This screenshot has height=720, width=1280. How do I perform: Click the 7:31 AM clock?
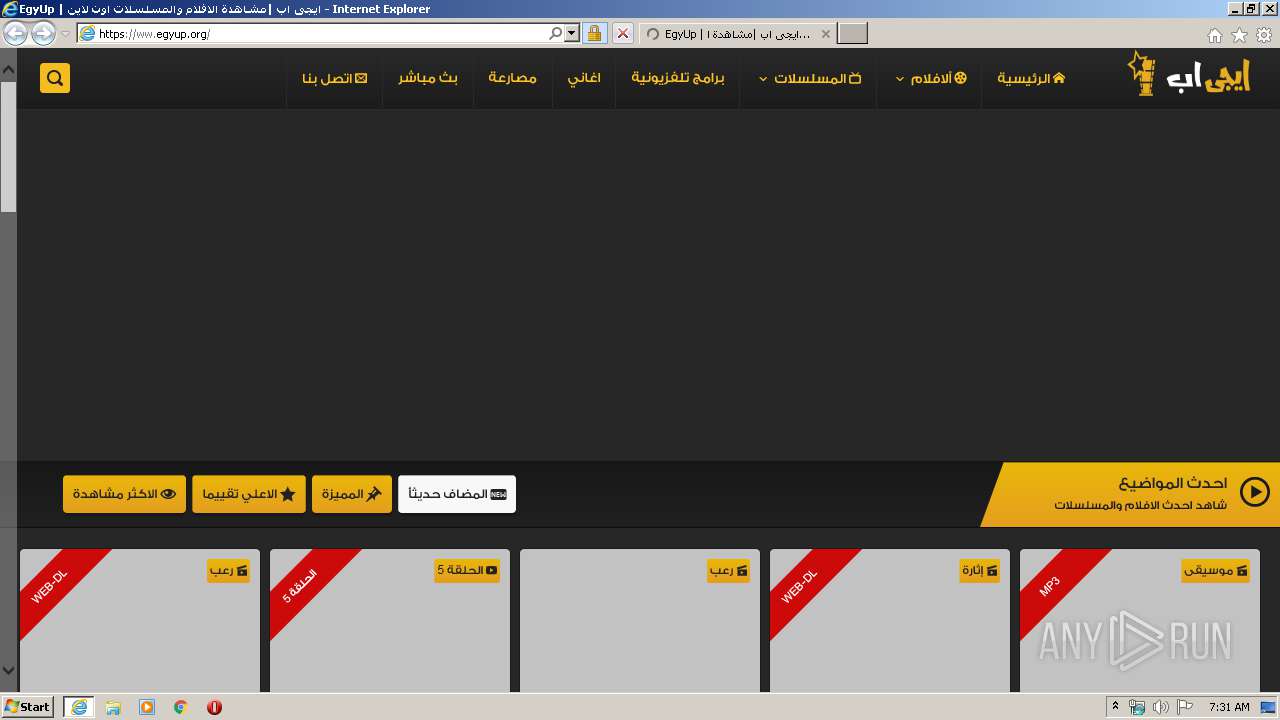click(1229, 707)
